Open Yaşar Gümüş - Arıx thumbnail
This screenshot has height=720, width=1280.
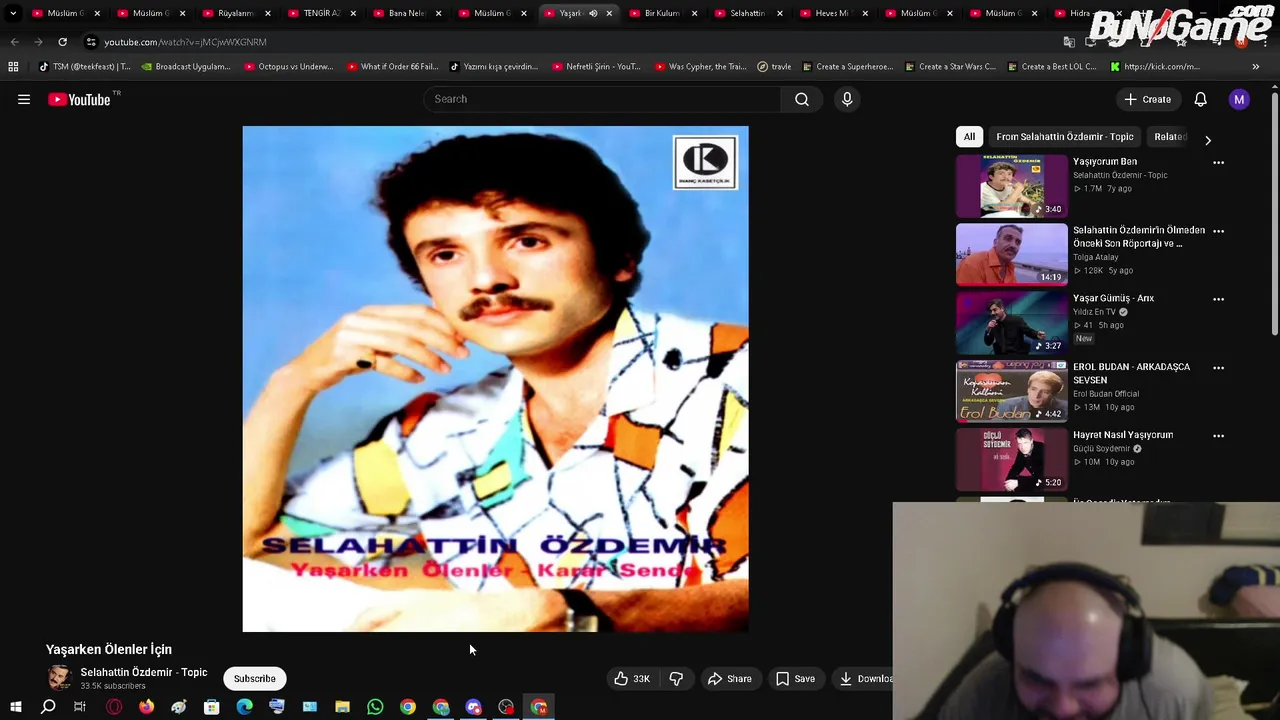[x=1011, y=323]
